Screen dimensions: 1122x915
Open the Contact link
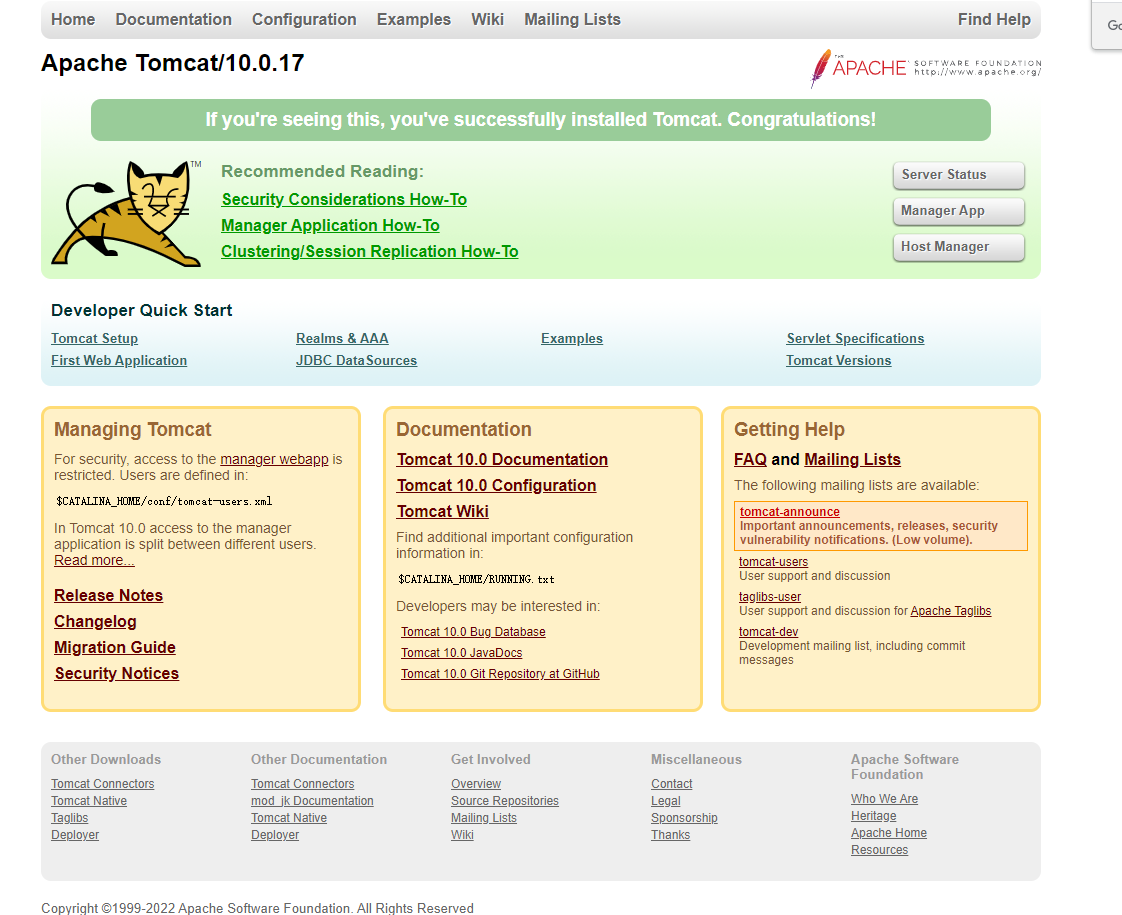(672, 784)
